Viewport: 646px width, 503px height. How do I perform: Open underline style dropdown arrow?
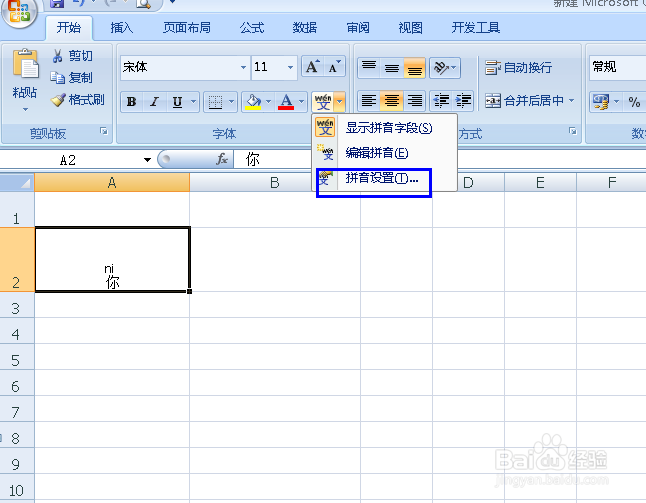point(194,102)
